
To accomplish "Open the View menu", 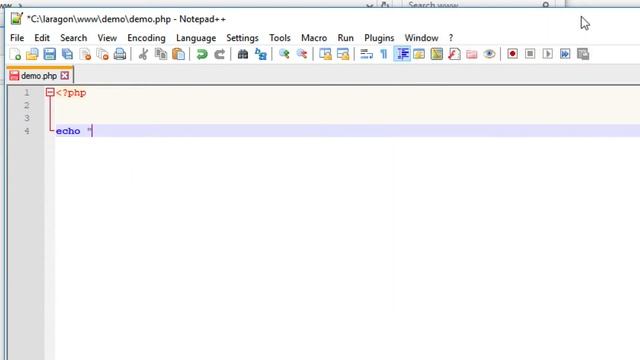I will pyautogui.click(x=107, y=38).
